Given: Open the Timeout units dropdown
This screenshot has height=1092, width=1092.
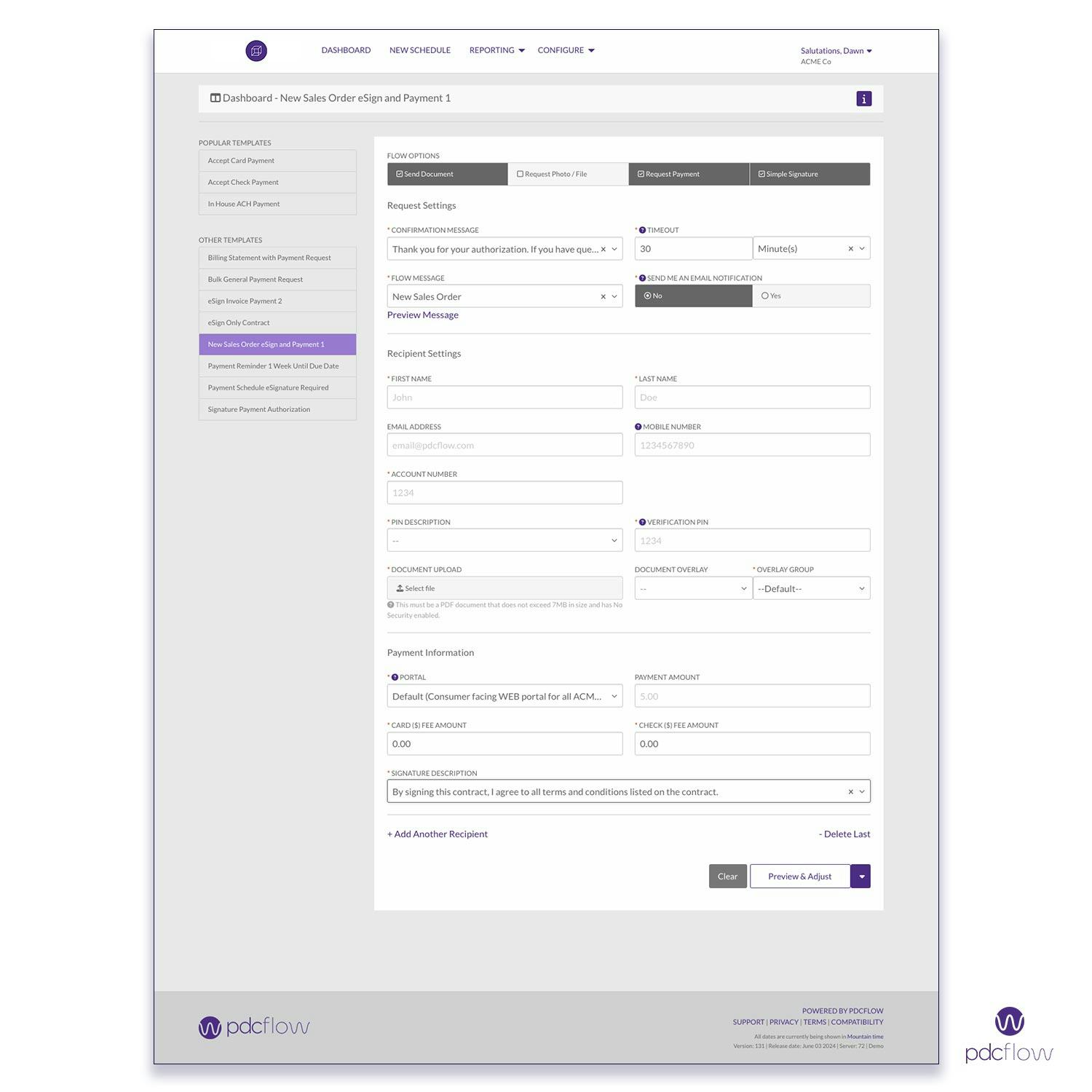Looking at the screenshot, I should tap(862, 248).
